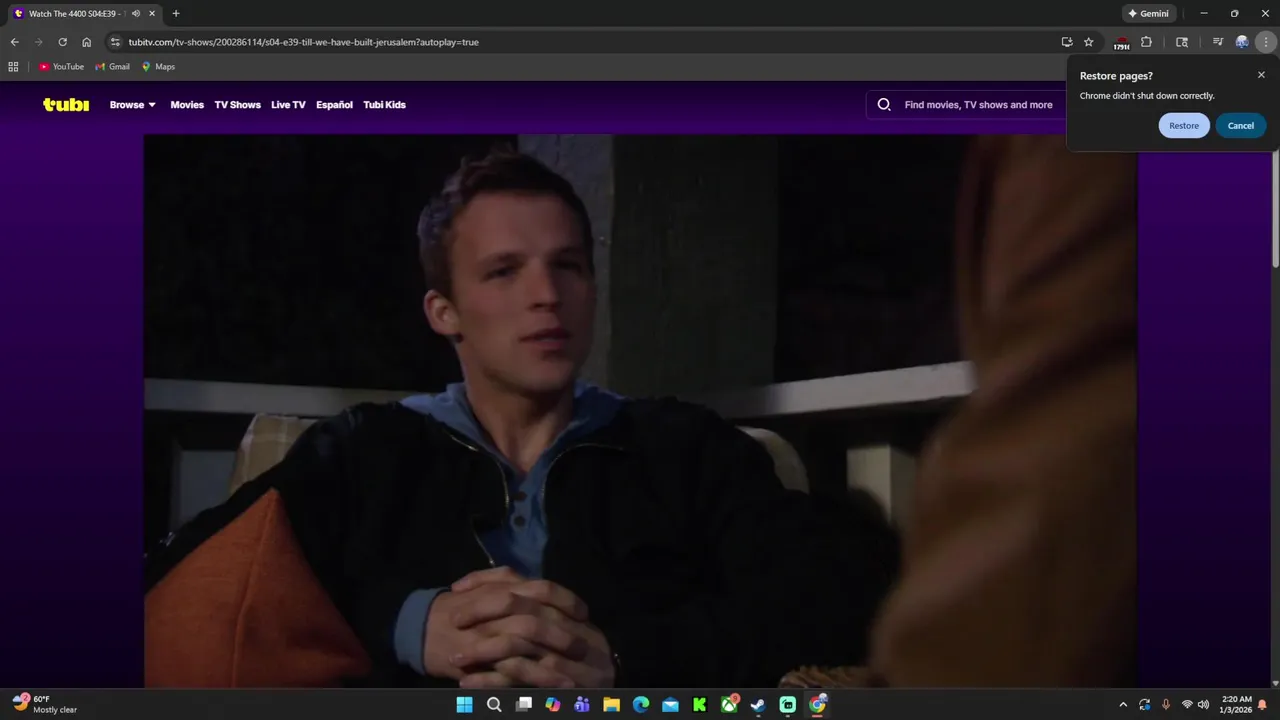Open the Windows Start menu
The width and height of the screenshot is (1280, 720).
(464, 705)
